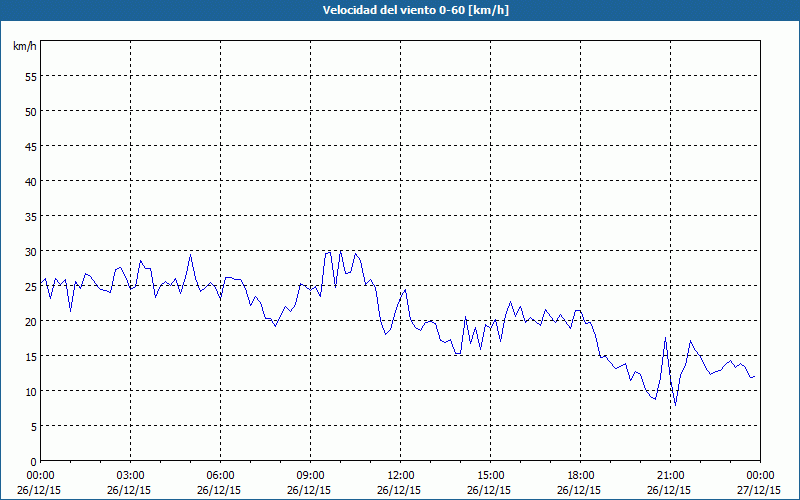Click the 12:00 time label
Screen dimensions: 800x500
tap(401, 476)
